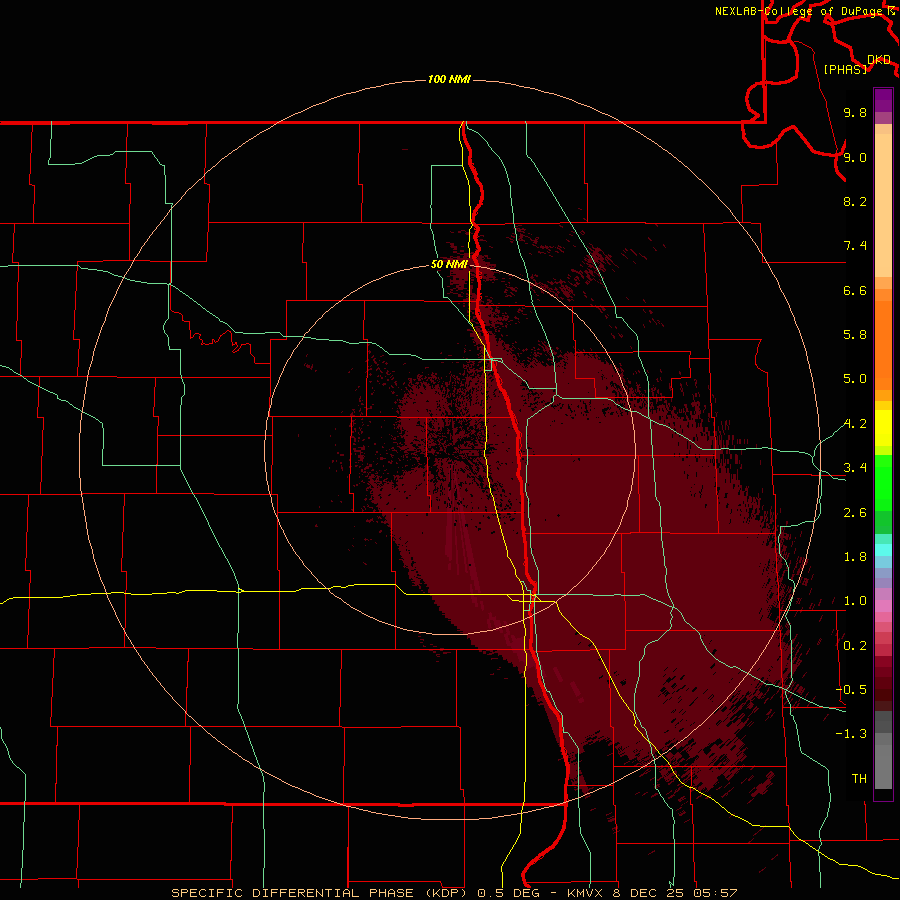Click the 8 DEC 25 date text
The width and height of the screenshot is (900, 900).
(650, 893)
